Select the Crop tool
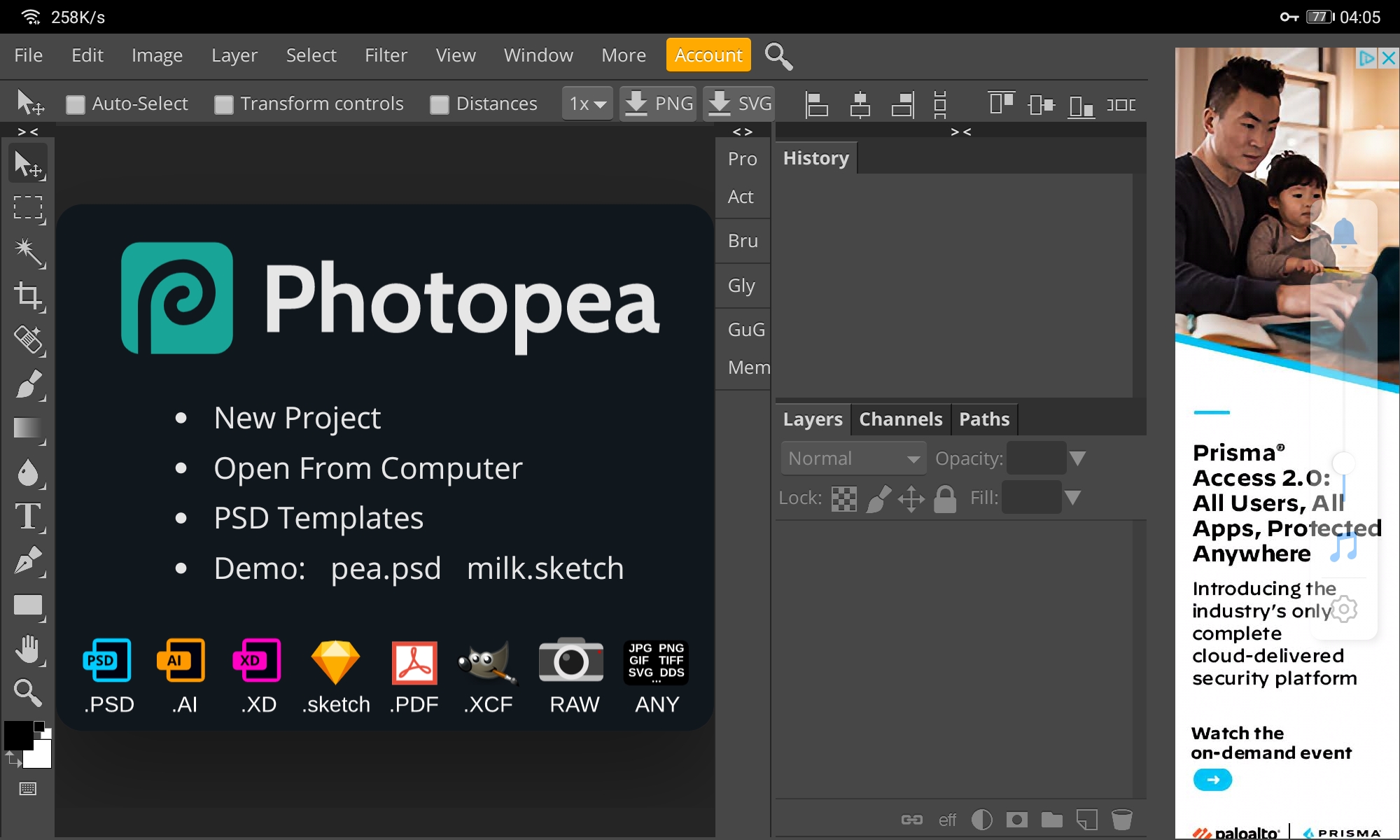 coord(29,296)
